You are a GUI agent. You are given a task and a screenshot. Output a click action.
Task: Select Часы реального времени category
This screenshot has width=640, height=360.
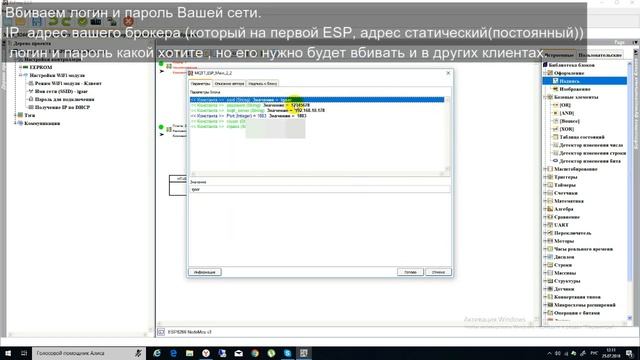pyautogui.click(x=583, y=249)
